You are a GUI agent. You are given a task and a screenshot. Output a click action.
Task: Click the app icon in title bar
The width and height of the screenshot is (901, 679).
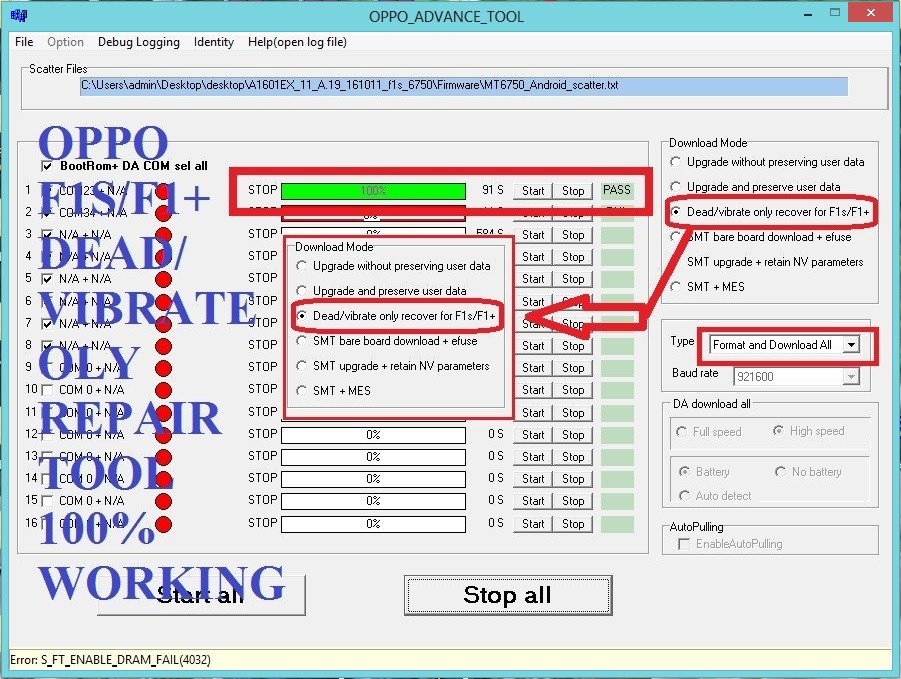[x=18, y=15]
